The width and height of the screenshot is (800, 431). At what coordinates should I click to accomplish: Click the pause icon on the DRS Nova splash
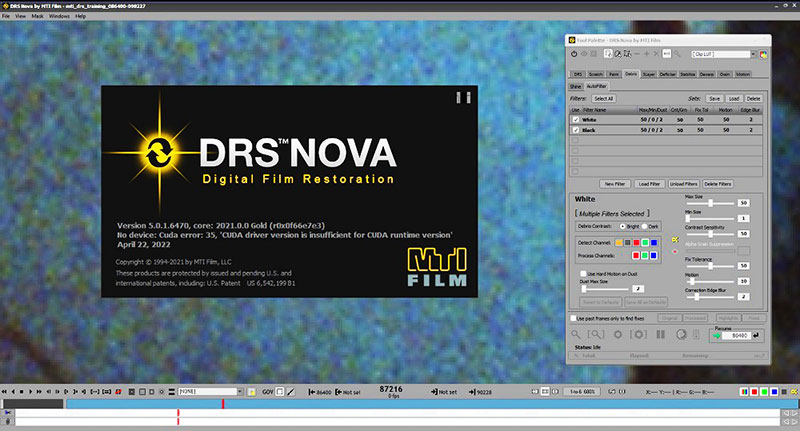[x=463, y=97]
